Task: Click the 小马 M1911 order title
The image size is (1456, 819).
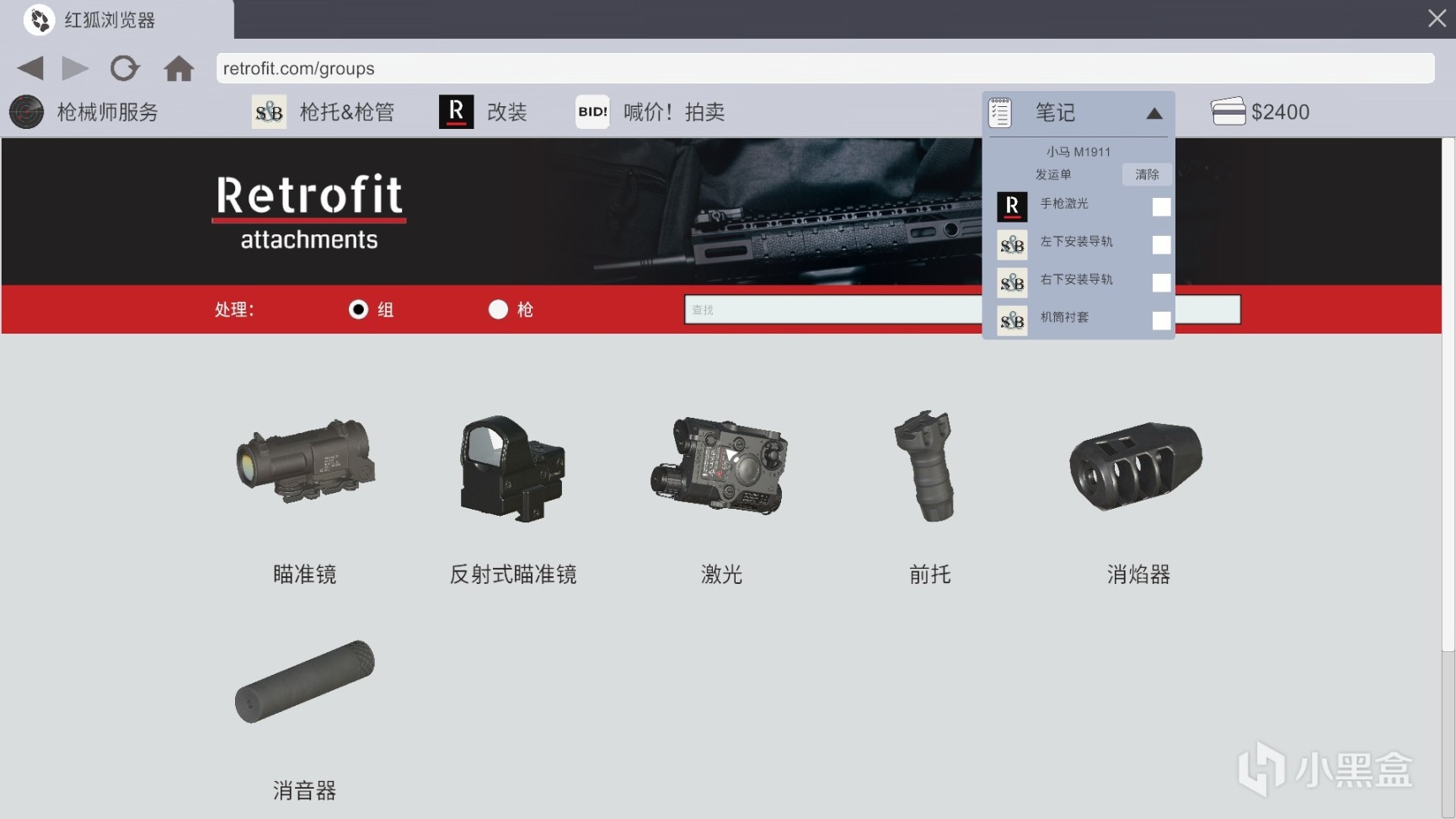Action: click(x=1079, y=152)
